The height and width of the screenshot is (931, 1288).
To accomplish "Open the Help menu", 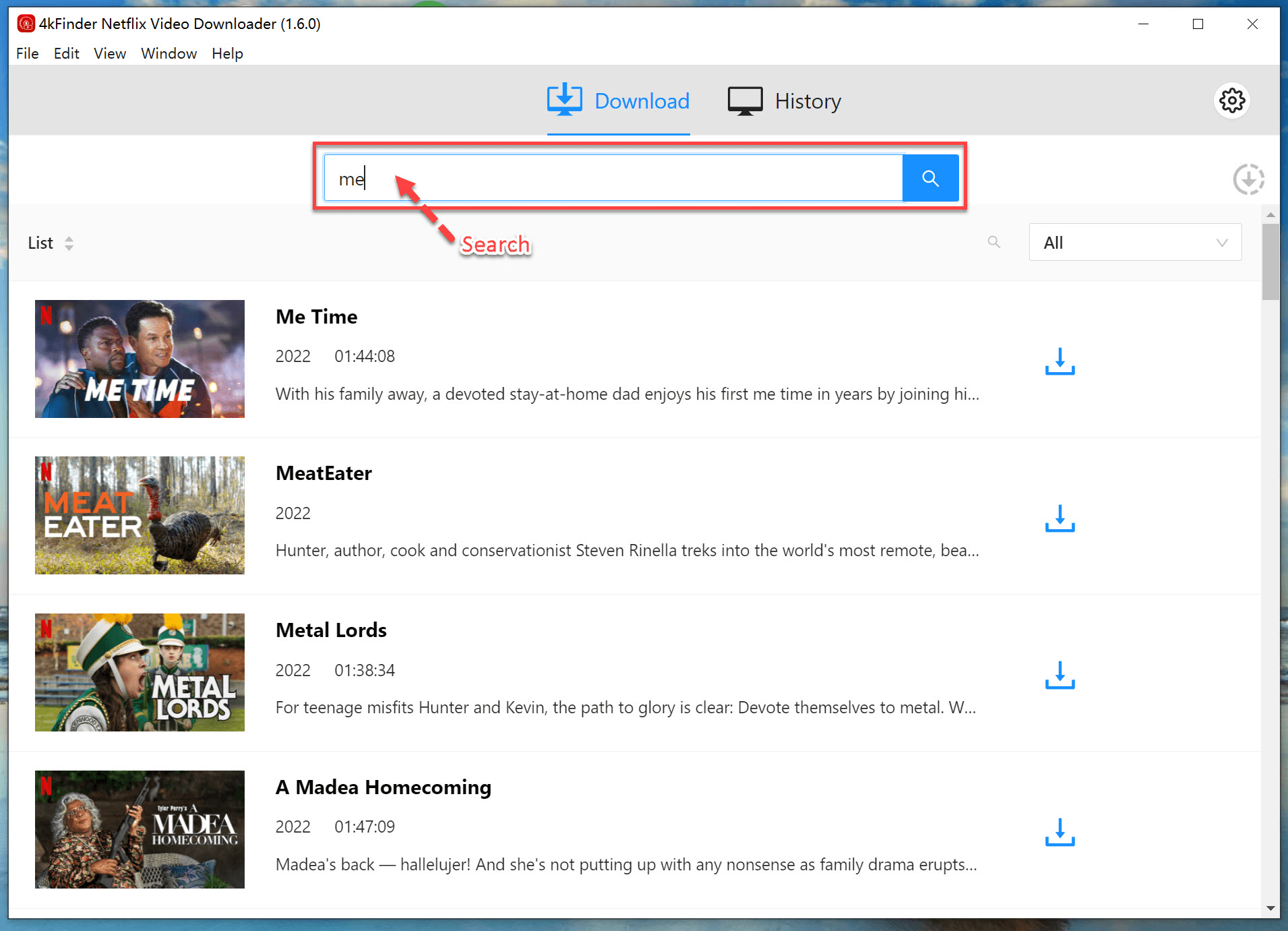I will coord(227,53).
